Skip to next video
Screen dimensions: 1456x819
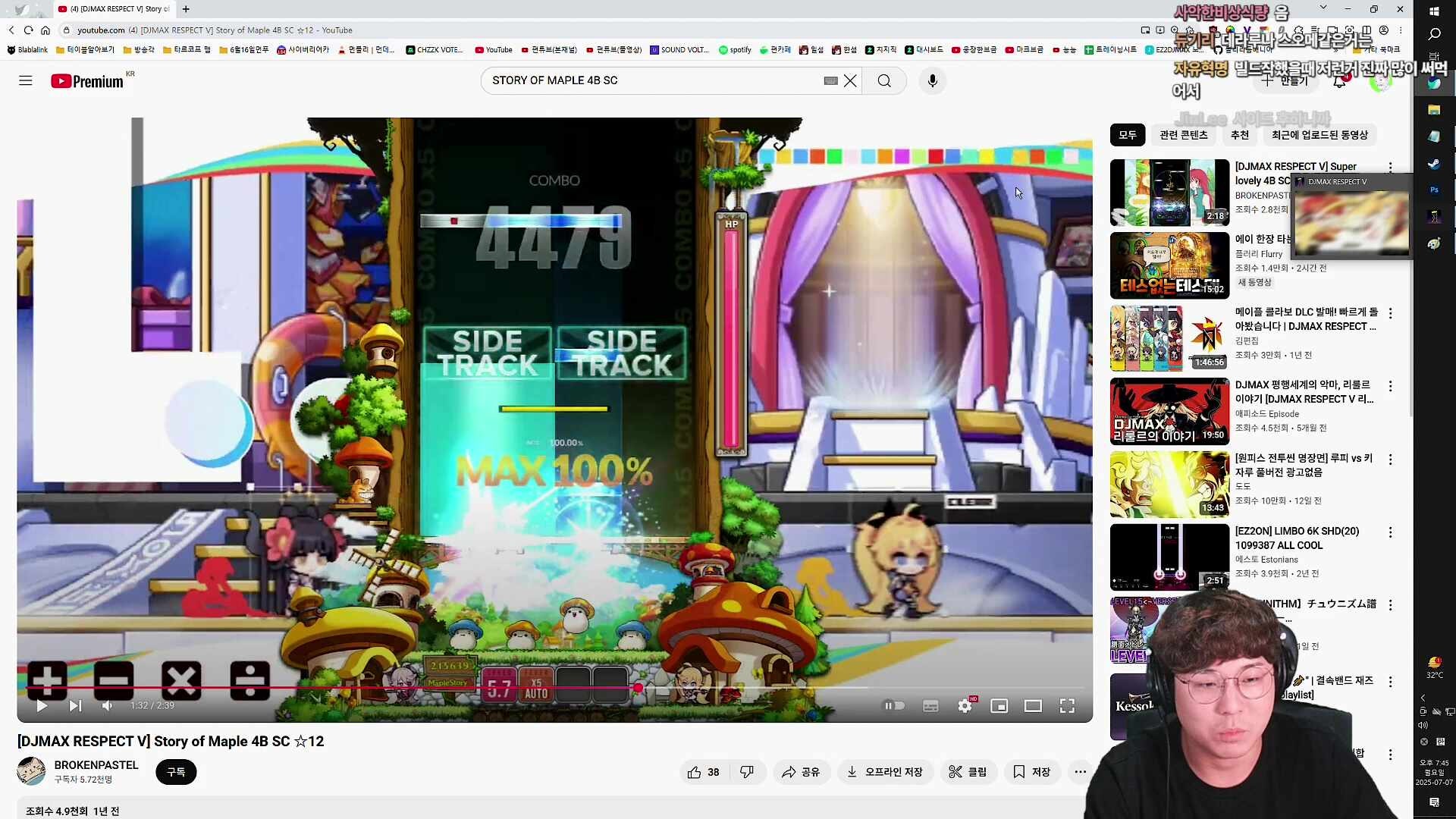point(75,706)
